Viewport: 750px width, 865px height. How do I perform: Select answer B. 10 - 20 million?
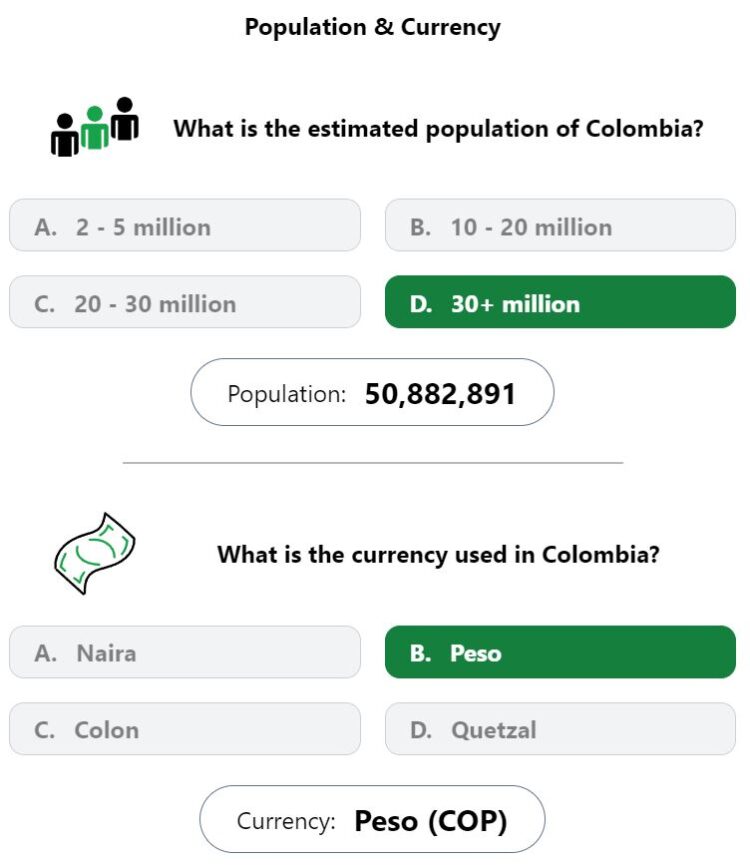[x=560, y=226]
